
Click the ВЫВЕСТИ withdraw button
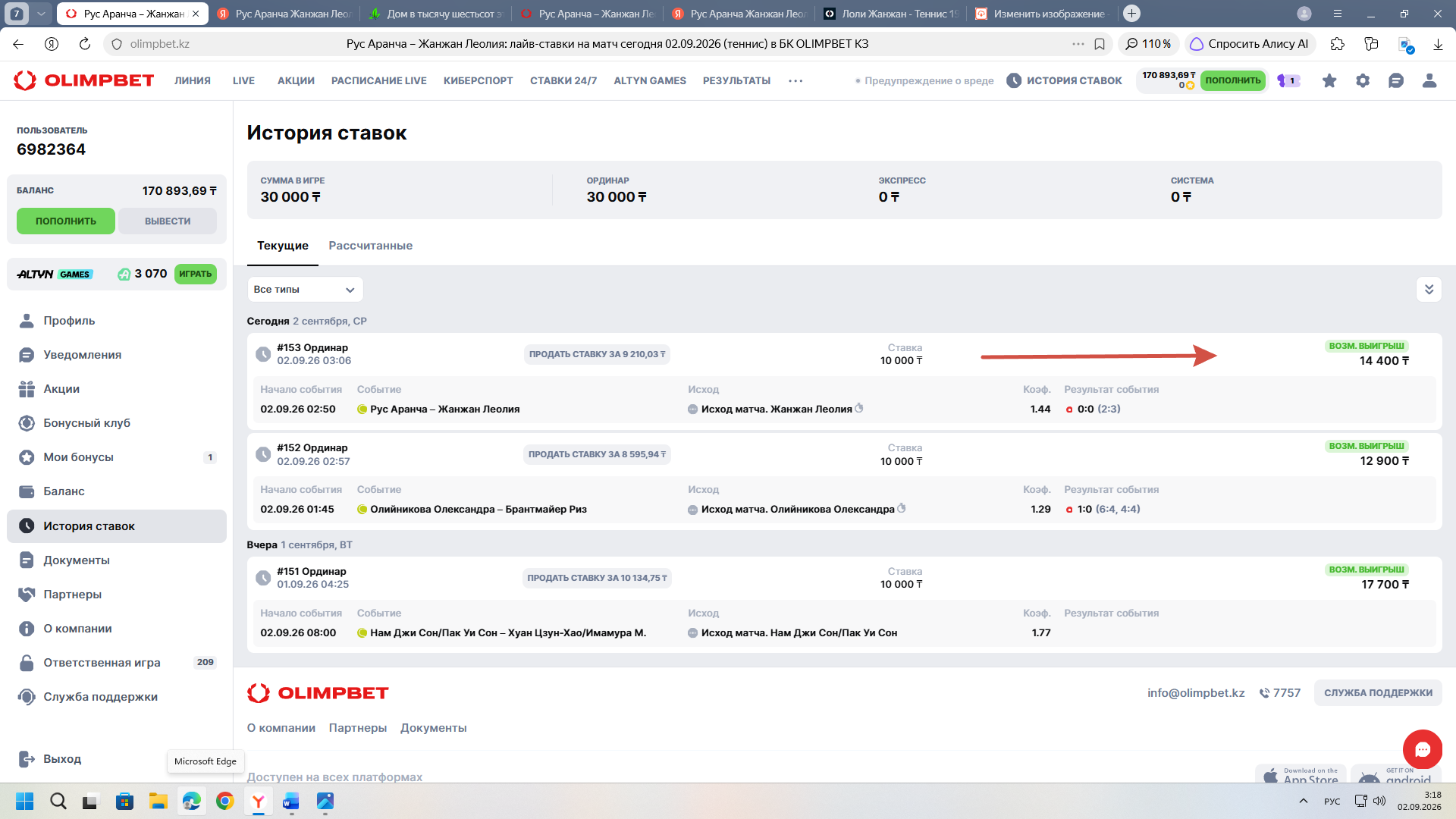[x=168, y=221]
